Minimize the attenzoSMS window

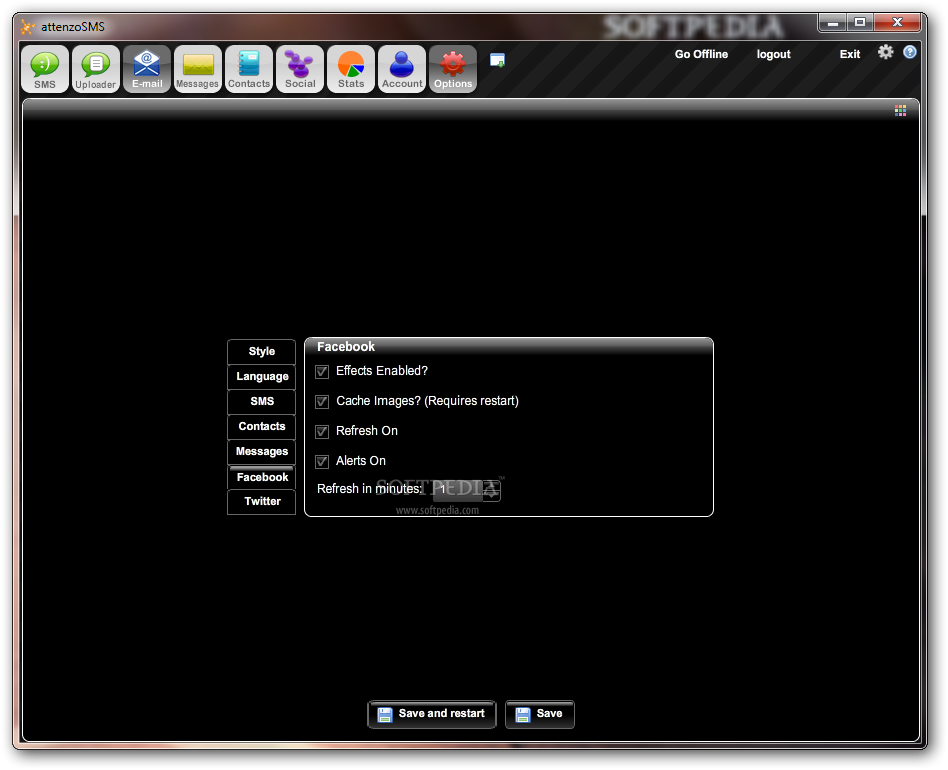coord(833,23)
